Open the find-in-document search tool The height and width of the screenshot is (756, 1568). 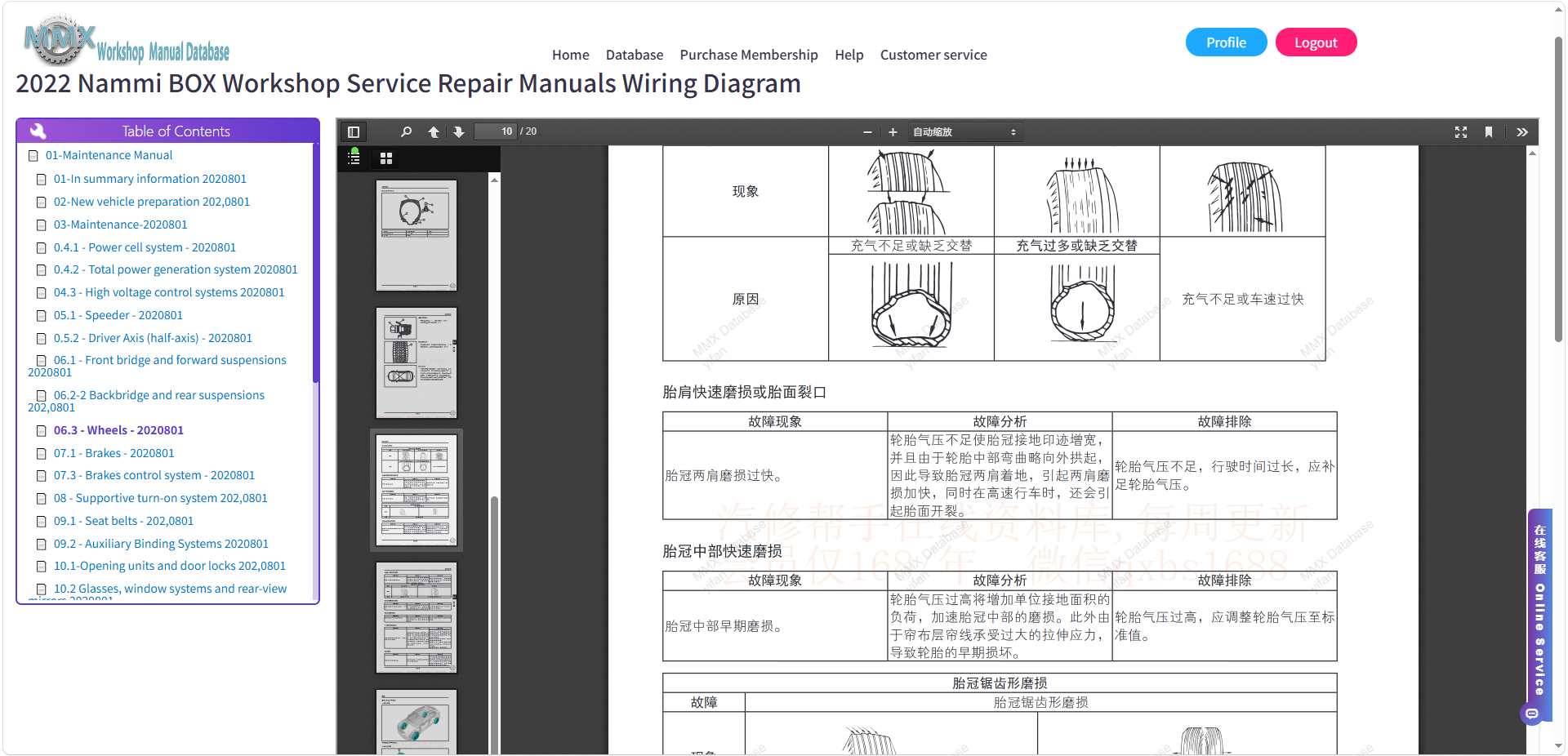click(x=406, y=131)
